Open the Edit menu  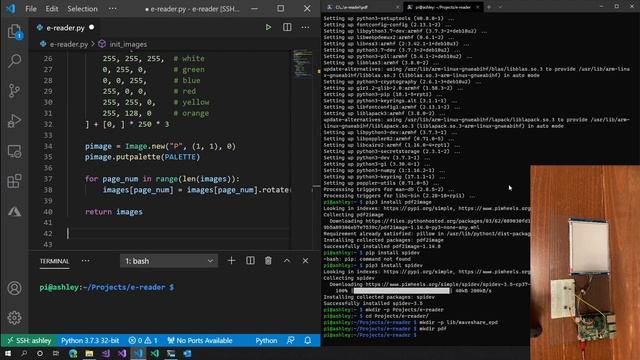[x=52, y=9]
